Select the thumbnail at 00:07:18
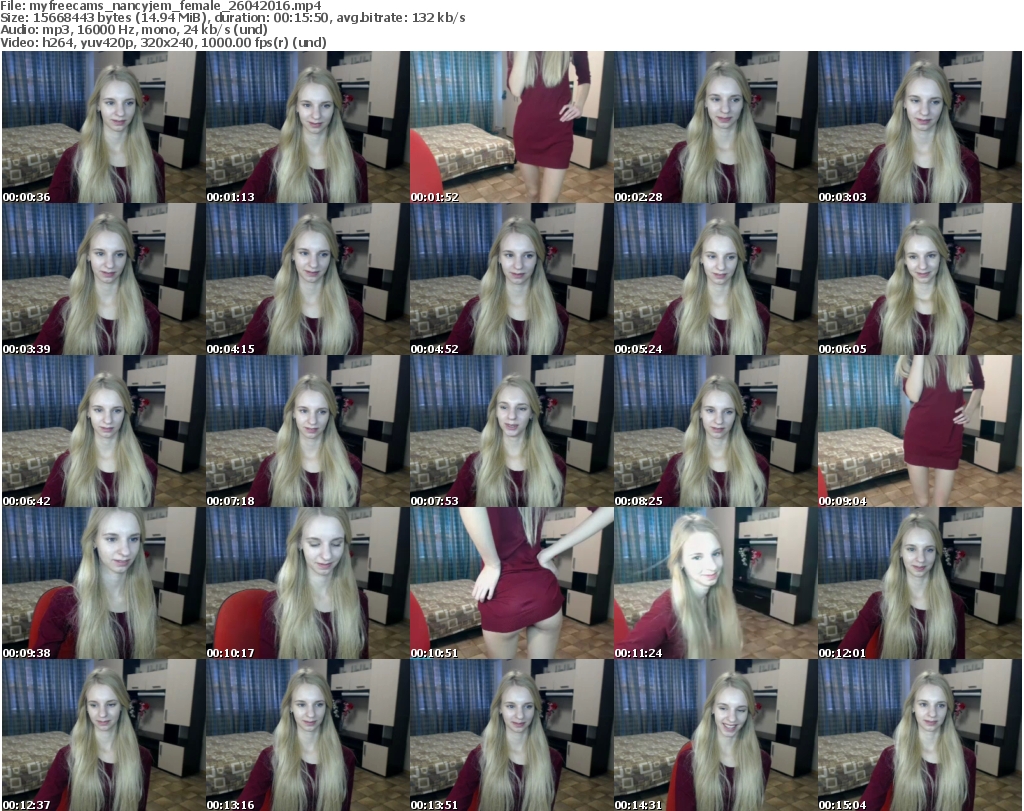The width and height of the screenshot is (1024, 811). [x=308, y=432]
